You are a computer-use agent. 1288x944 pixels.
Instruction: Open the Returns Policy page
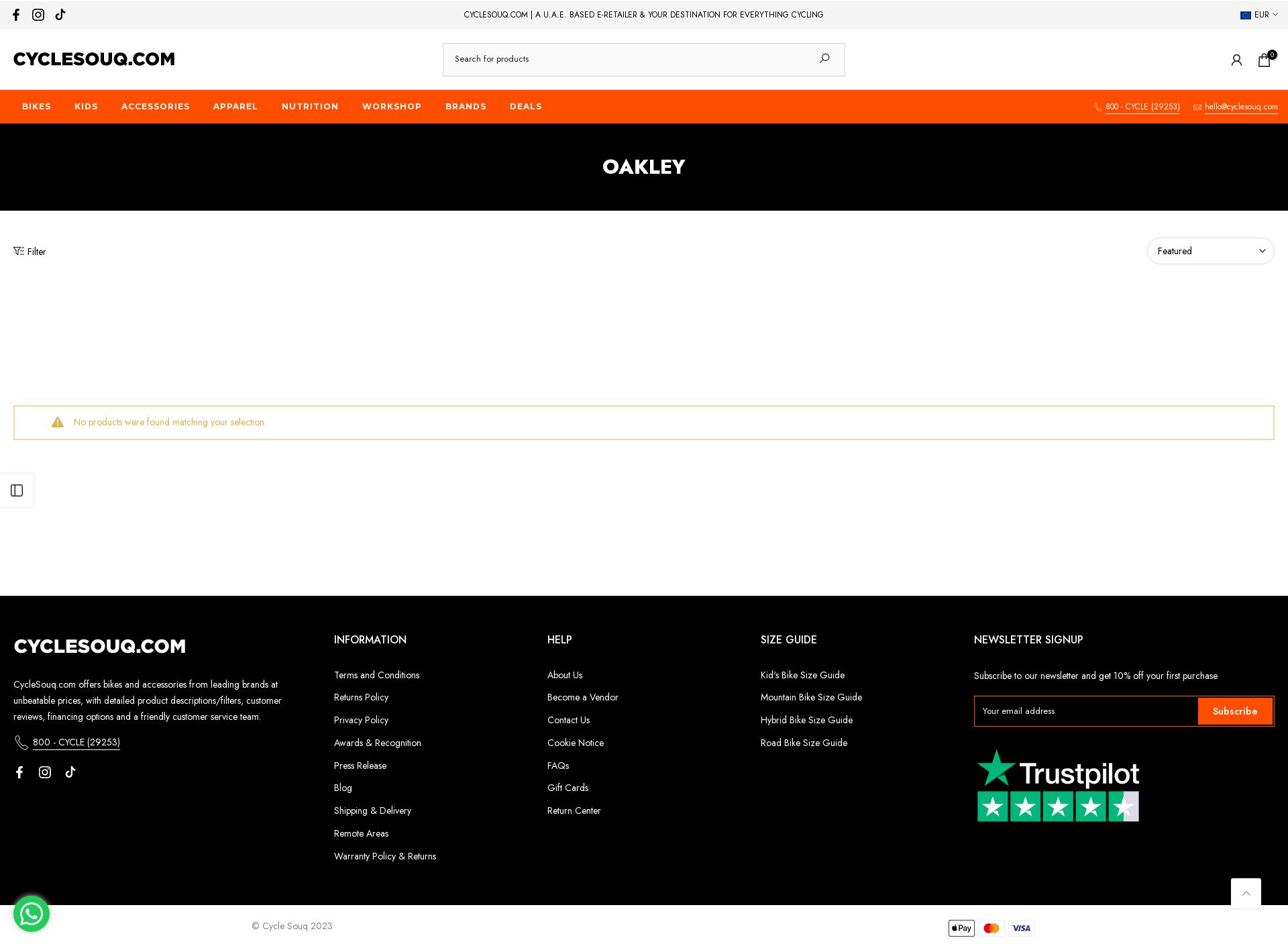[361, 697]
